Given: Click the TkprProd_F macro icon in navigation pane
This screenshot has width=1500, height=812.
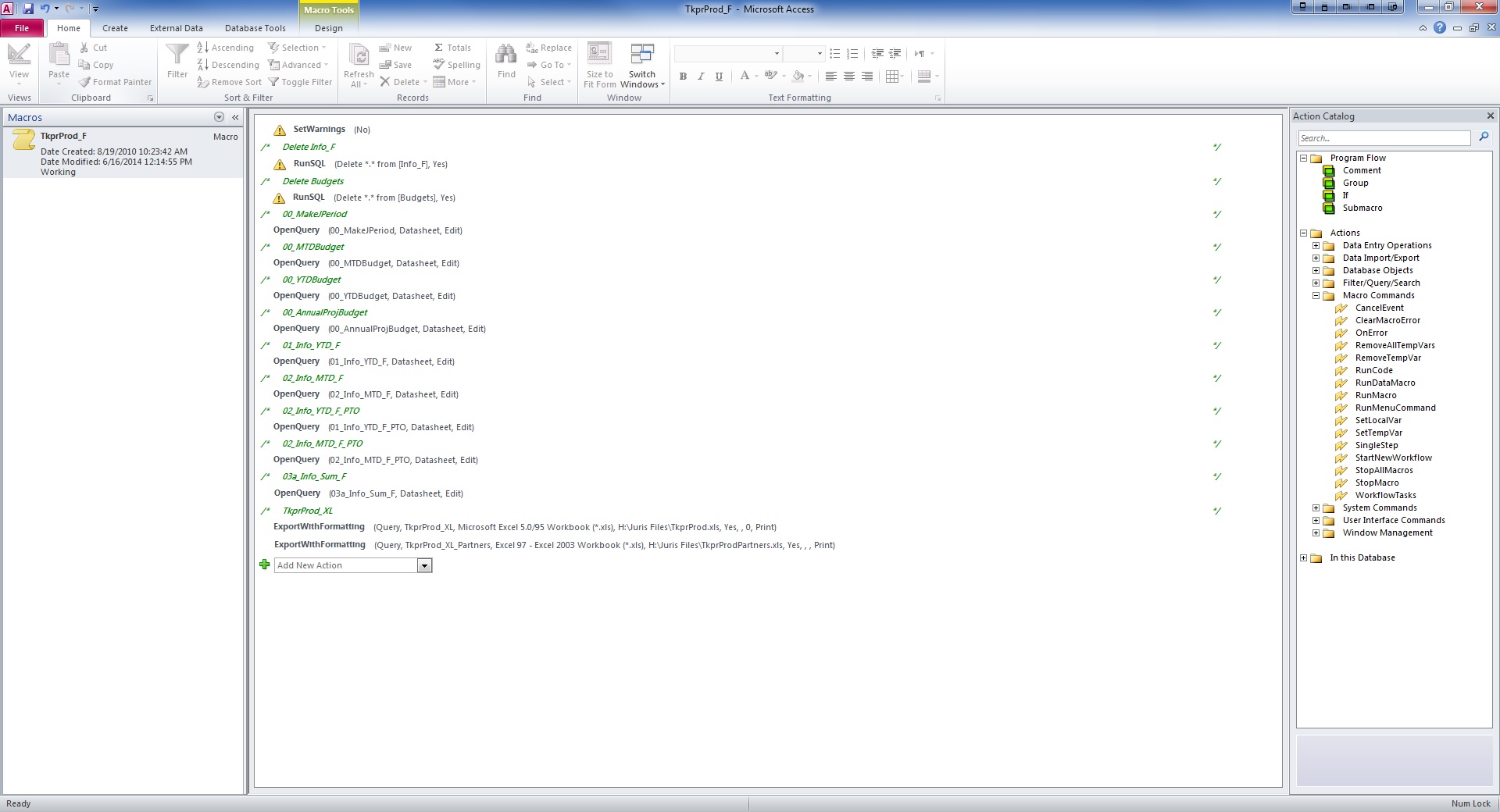Looking at the screenshot, I should [23, 140].
